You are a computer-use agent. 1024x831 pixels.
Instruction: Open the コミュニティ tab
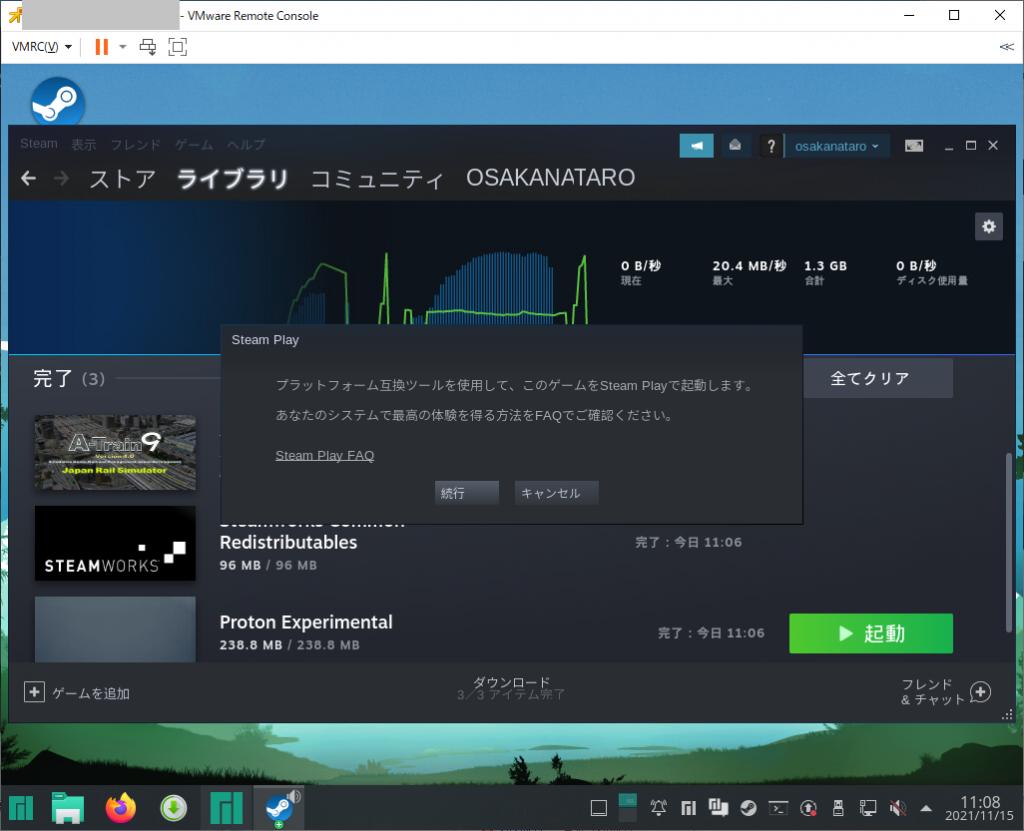pyautogui.click(x=377, y=178)
